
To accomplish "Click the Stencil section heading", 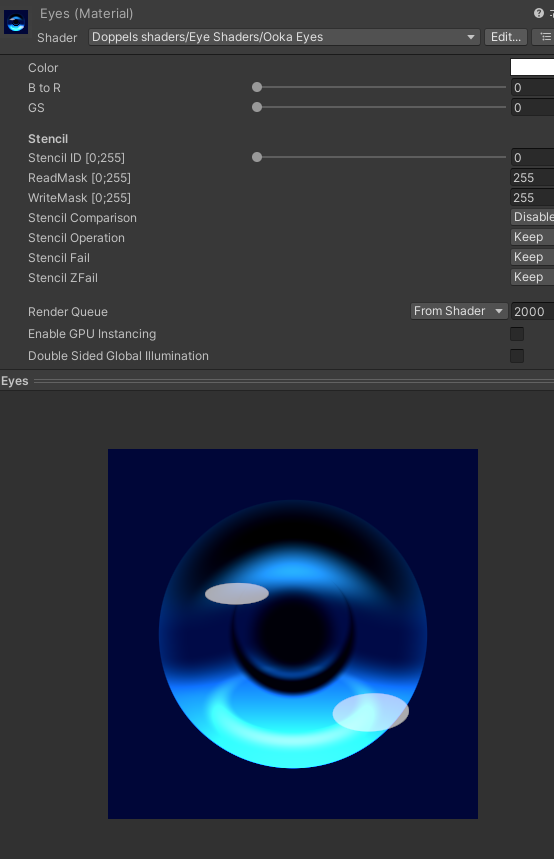I will point(48,139).
